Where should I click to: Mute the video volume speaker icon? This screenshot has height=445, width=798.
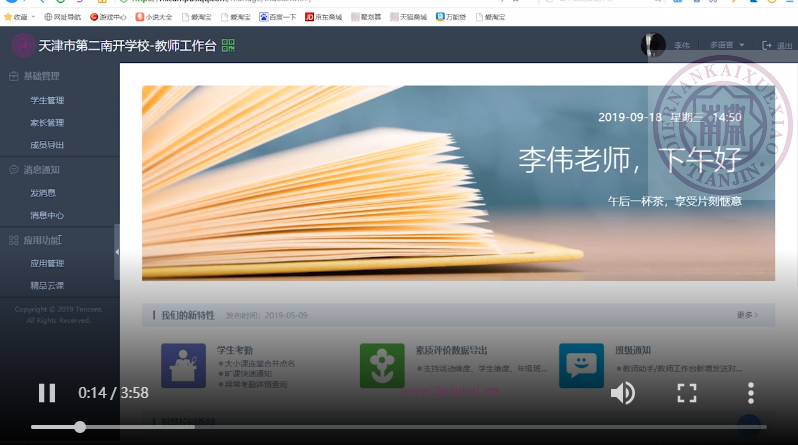point(622,393)
